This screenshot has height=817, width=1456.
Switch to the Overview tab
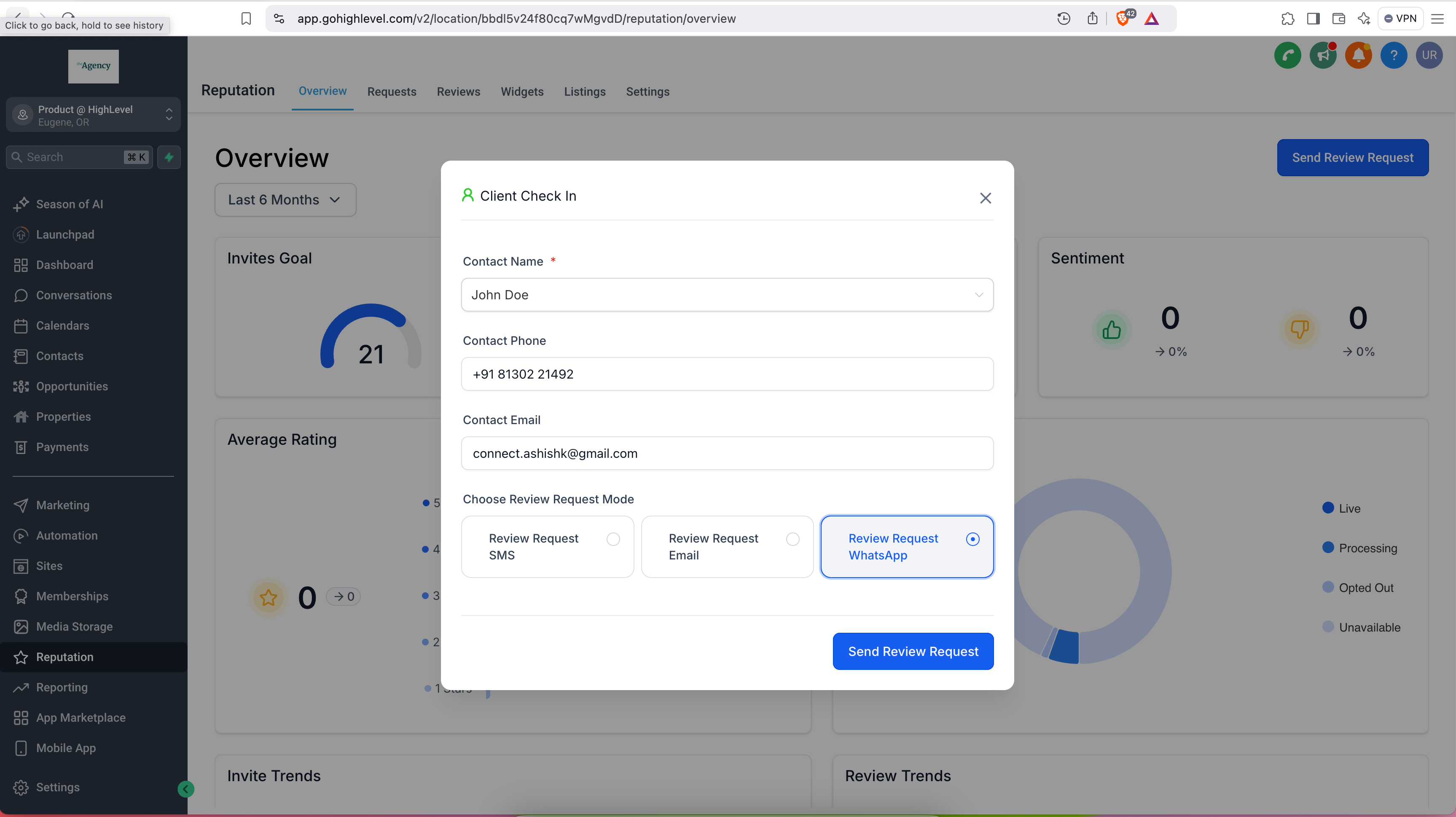tap(322, 91)
